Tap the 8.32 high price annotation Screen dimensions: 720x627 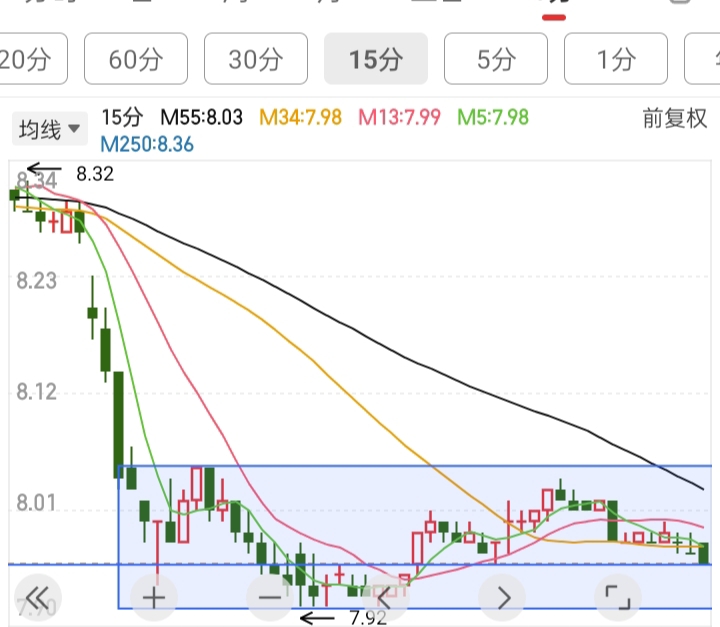pyautogui.click(x=95, y=174)
